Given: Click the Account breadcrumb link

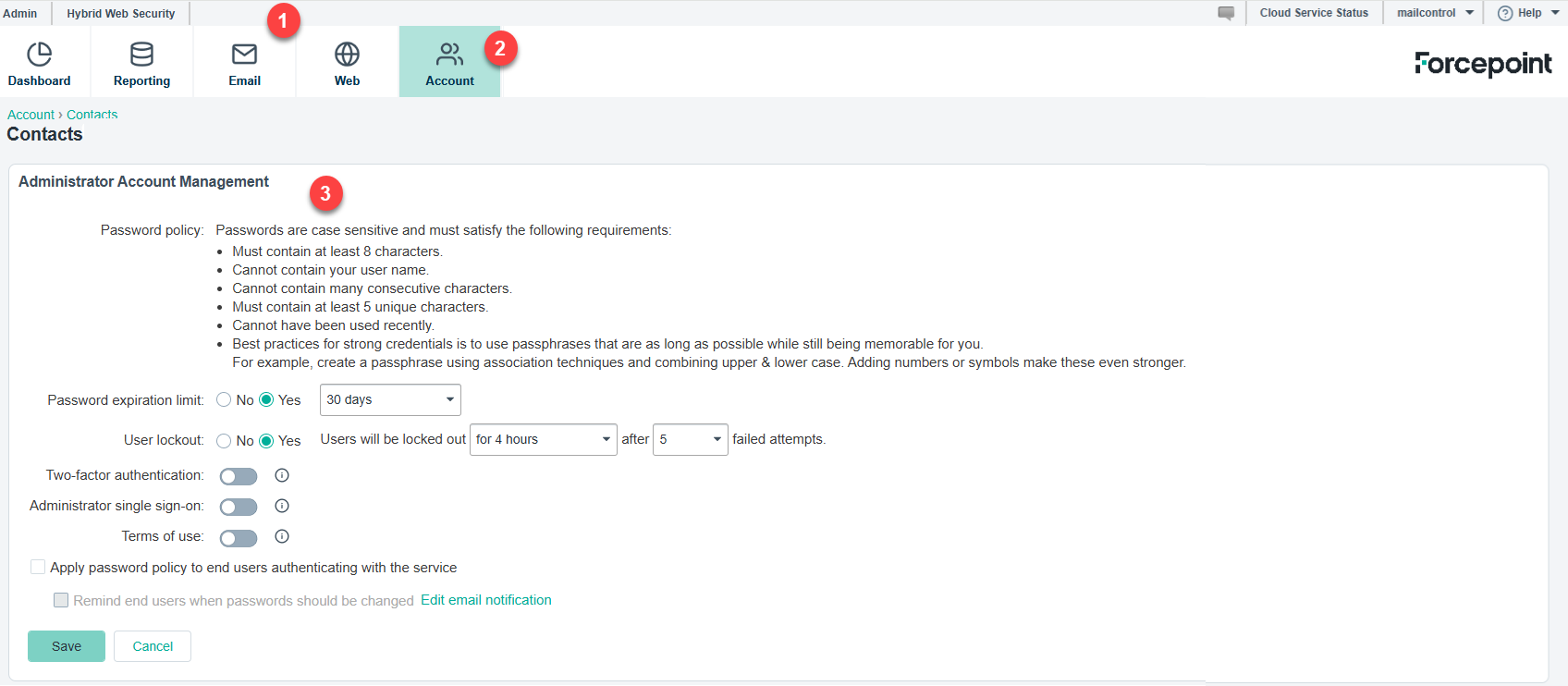Looking at the screenshot, I should click(31, 115).
